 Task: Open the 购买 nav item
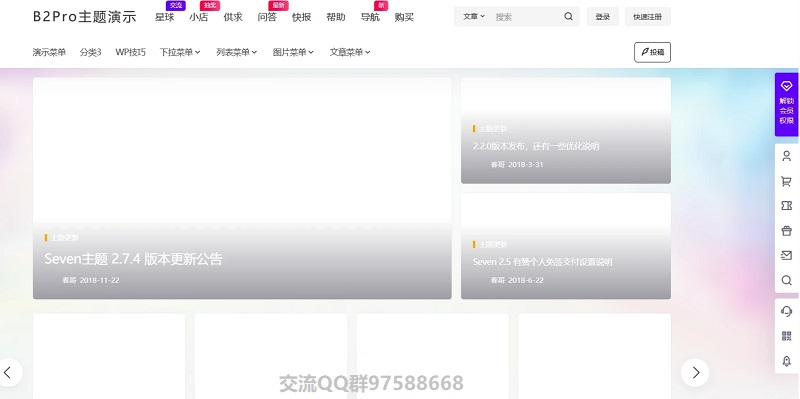(x=404, y=17)
